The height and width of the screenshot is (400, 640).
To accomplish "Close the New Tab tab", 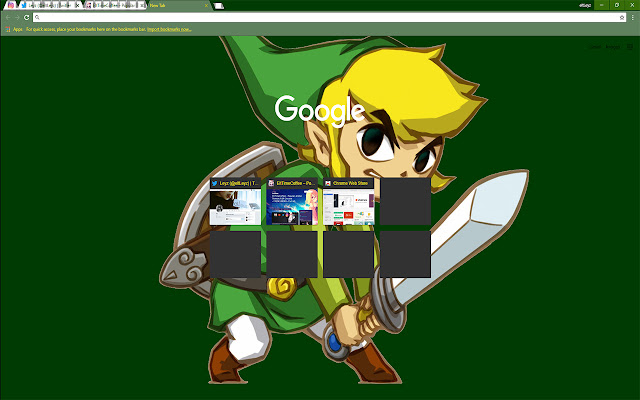I will 206,6.
